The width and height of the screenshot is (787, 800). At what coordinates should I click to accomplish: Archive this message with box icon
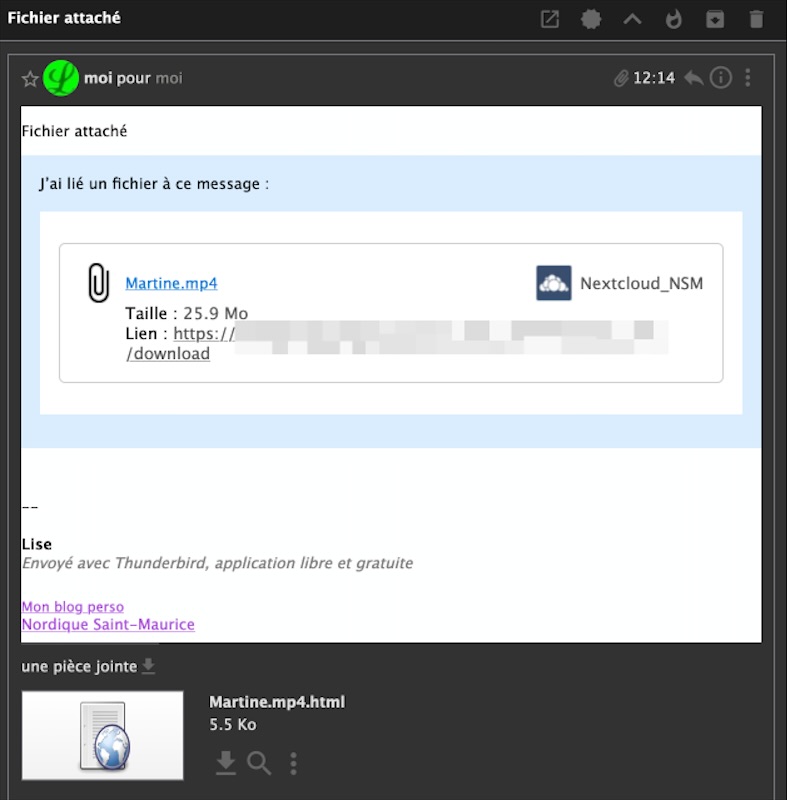pyautogui.click(x=715, y=19)
